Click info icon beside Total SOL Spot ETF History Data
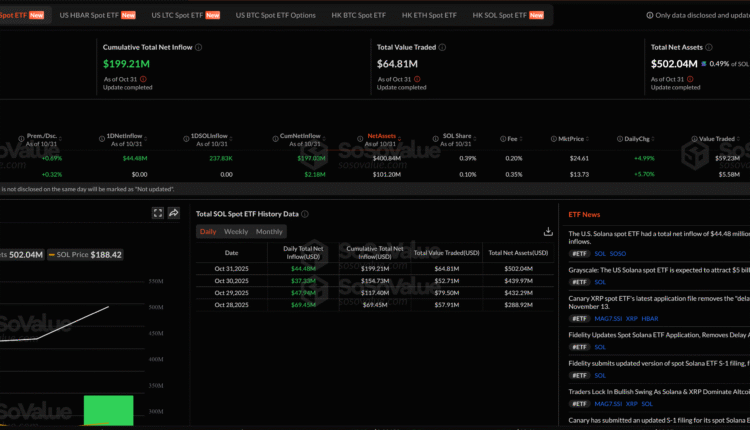 click(305, 214)
